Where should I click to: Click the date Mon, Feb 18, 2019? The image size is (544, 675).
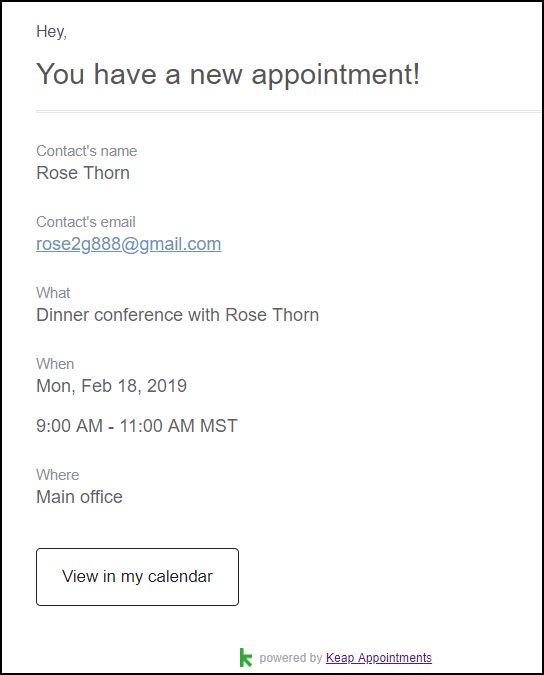111,386
